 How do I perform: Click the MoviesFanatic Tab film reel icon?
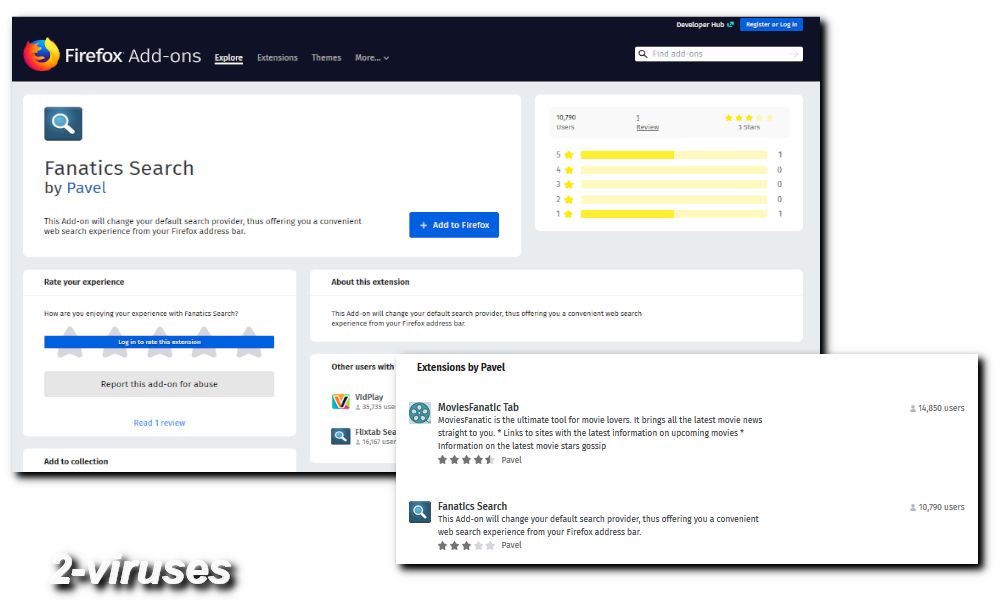(x=419, y=412)
